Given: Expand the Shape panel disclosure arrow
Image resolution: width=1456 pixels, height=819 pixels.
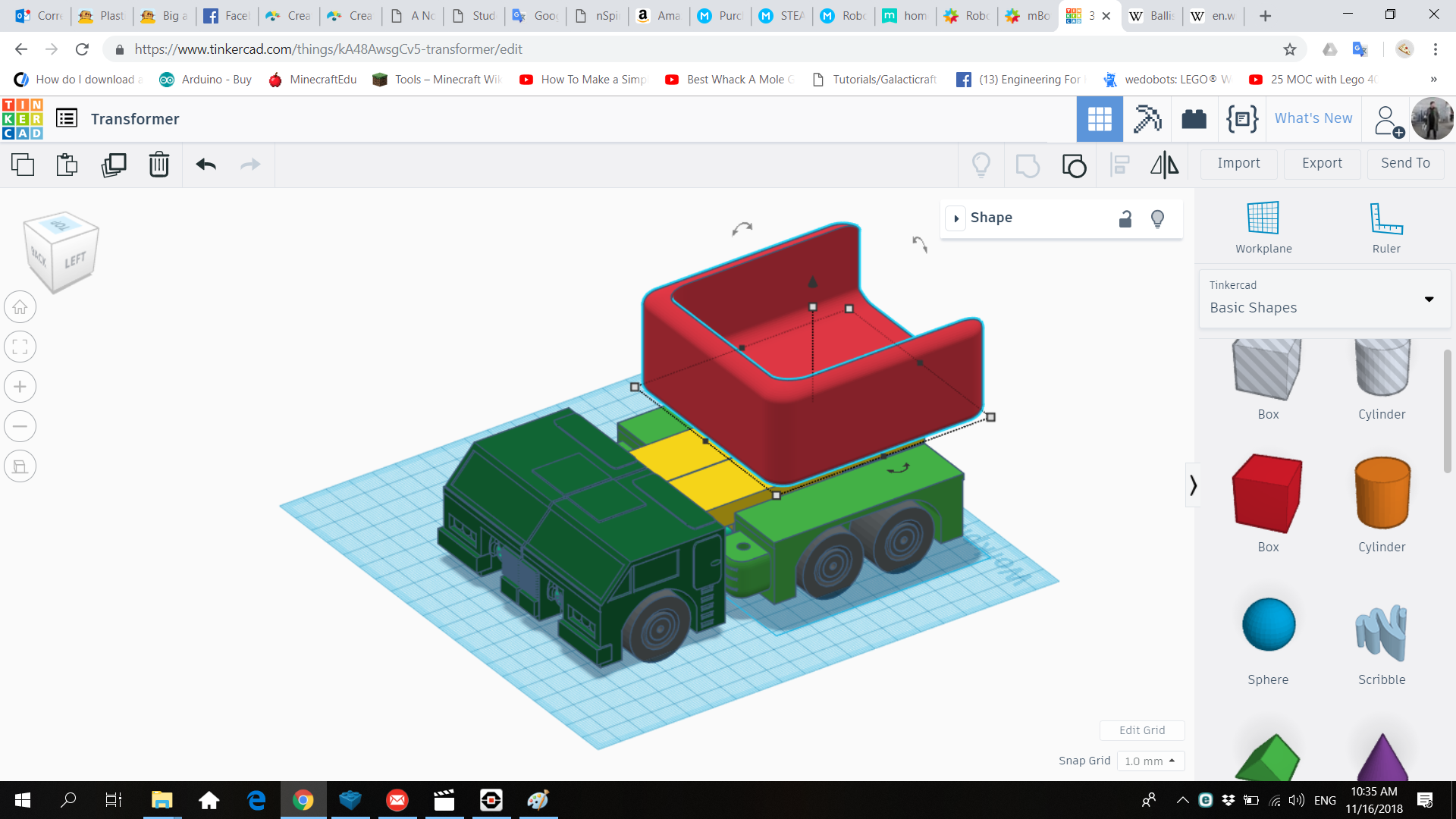Looking at the screenshot, I should tap(956, 218).
